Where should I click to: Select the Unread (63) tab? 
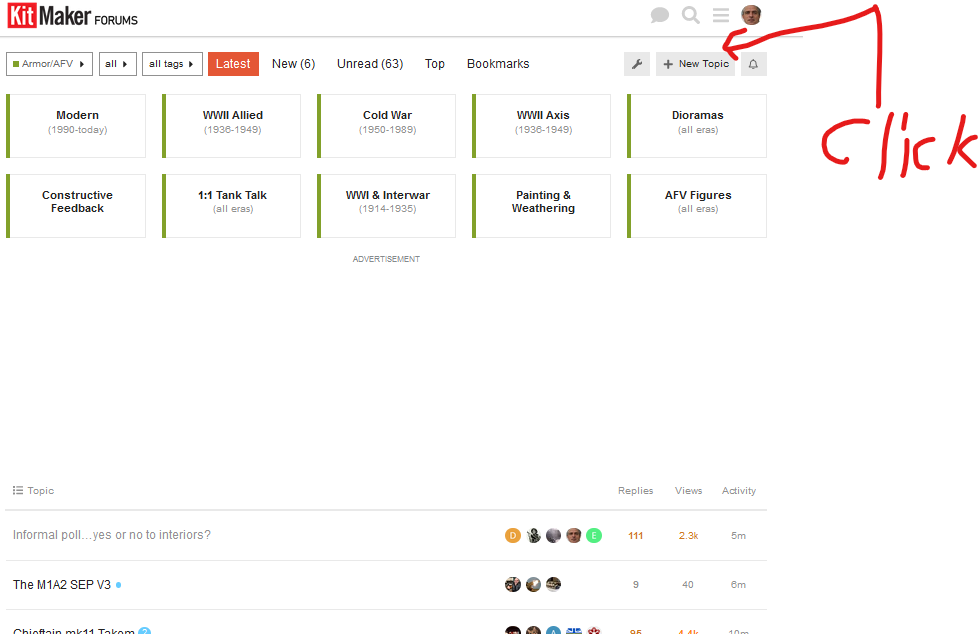click(x=370, y=64)
